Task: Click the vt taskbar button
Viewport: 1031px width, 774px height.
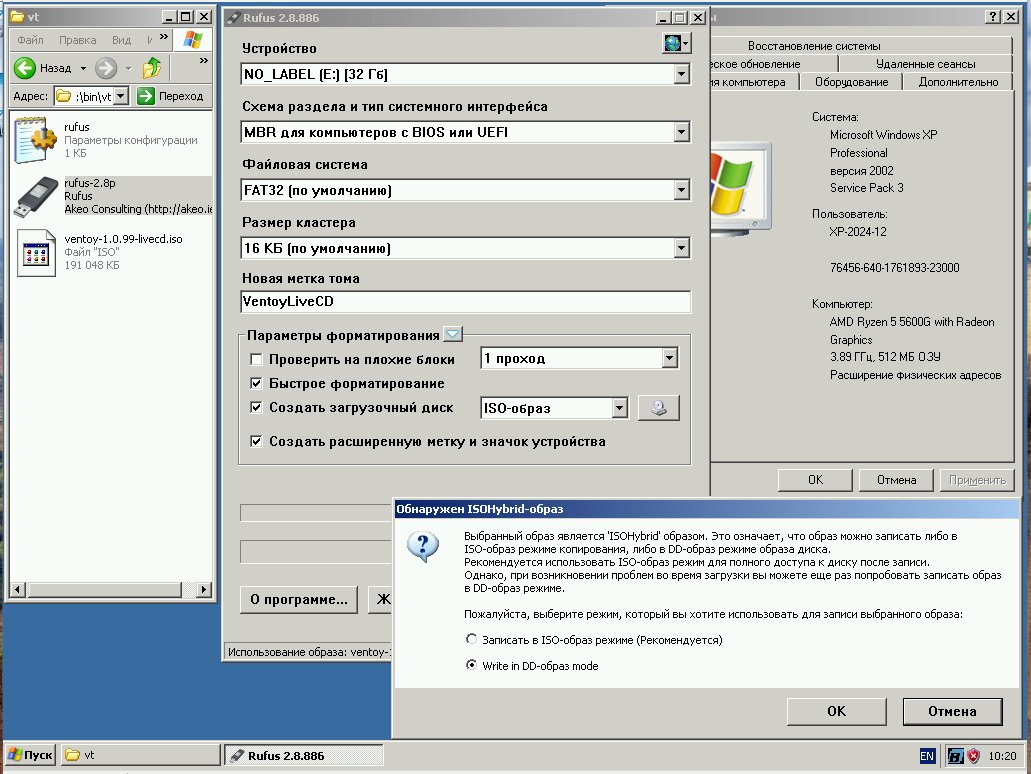Action: tap(141, 756)
